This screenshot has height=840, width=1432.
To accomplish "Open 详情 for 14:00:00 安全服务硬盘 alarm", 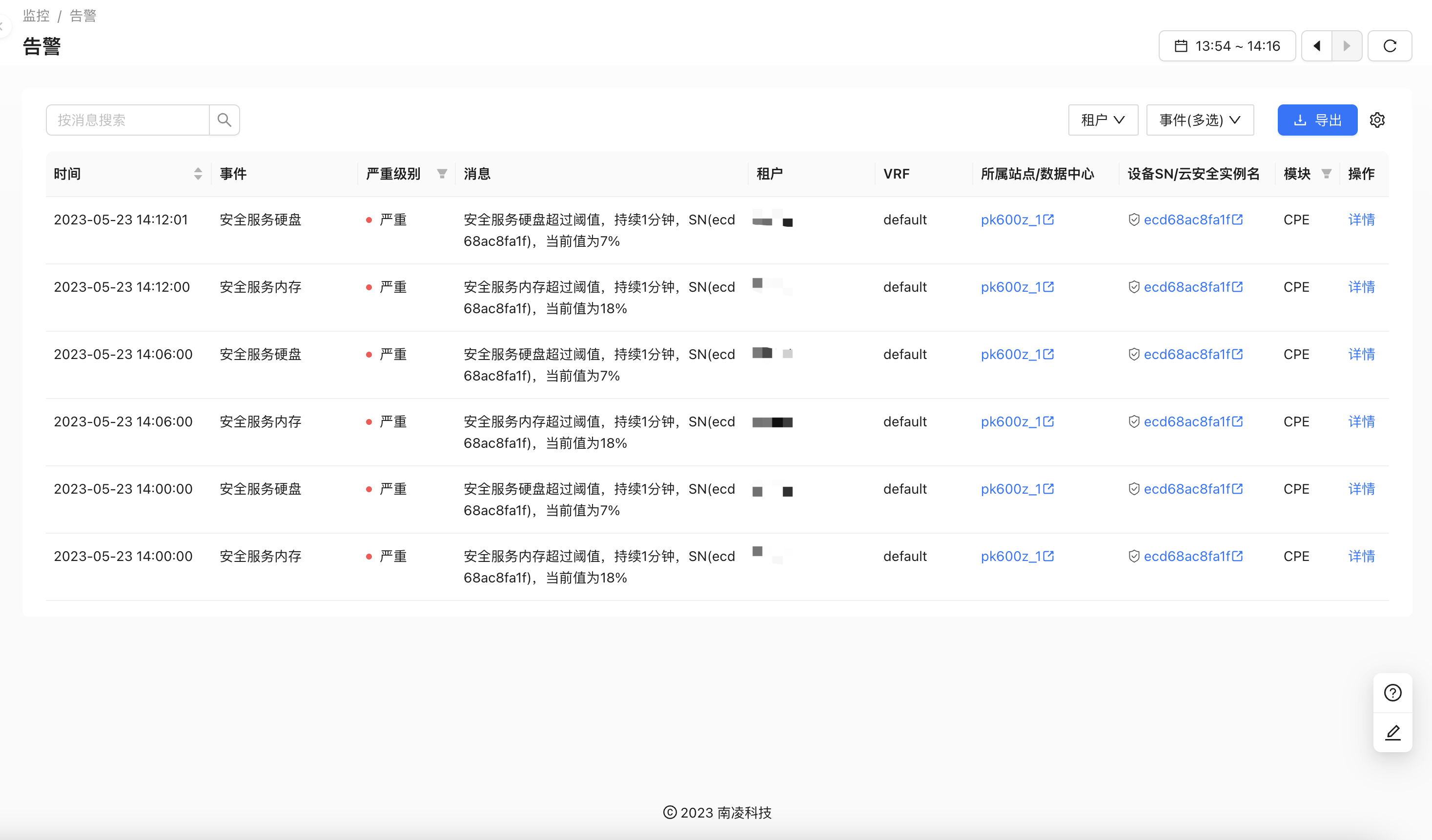I will click(x=1361, y=488).
